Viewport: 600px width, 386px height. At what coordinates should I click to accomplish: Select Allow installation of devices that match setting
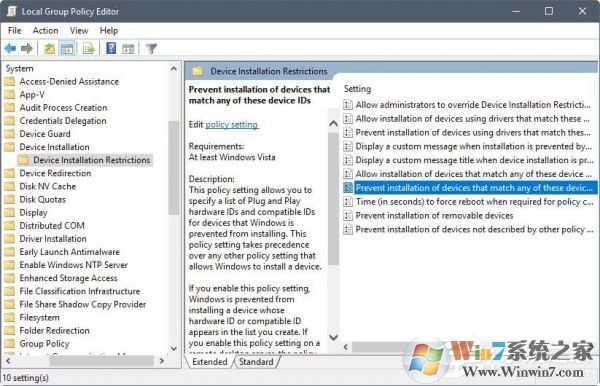coord(473,174)
